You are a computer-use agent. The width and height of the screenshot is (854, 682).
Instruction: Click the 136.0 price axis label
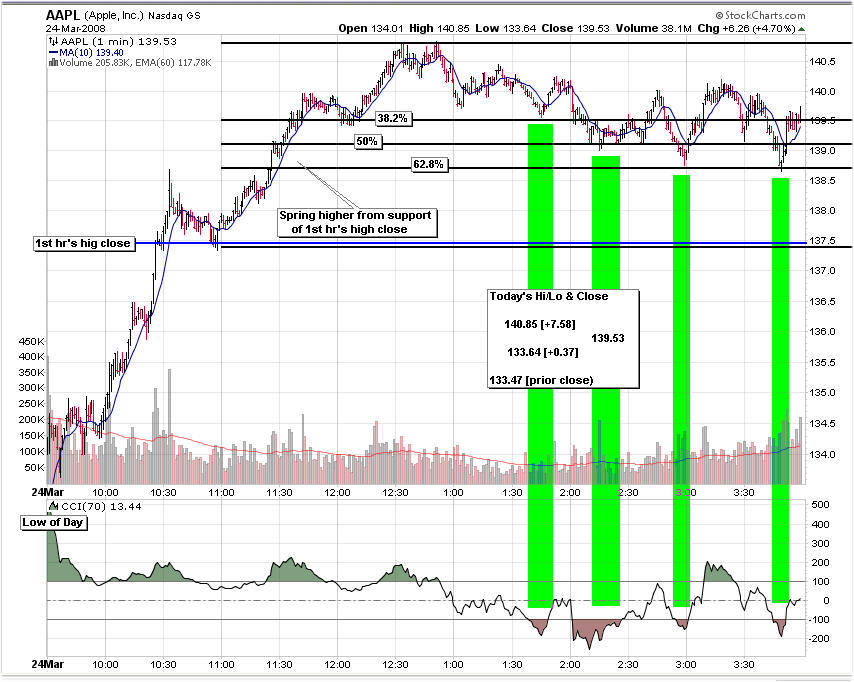822,332
